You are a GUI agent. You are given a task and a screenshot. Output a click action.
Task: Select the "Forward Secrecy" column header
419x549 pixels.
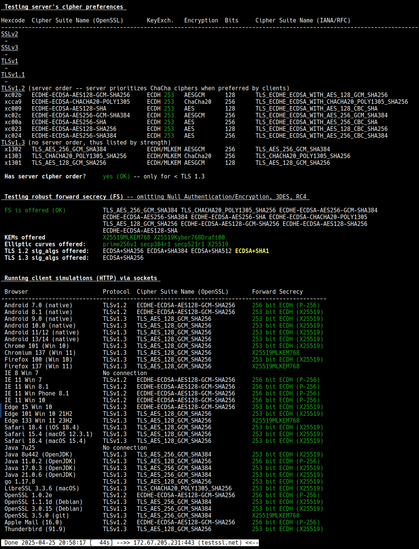click(278, 291)
